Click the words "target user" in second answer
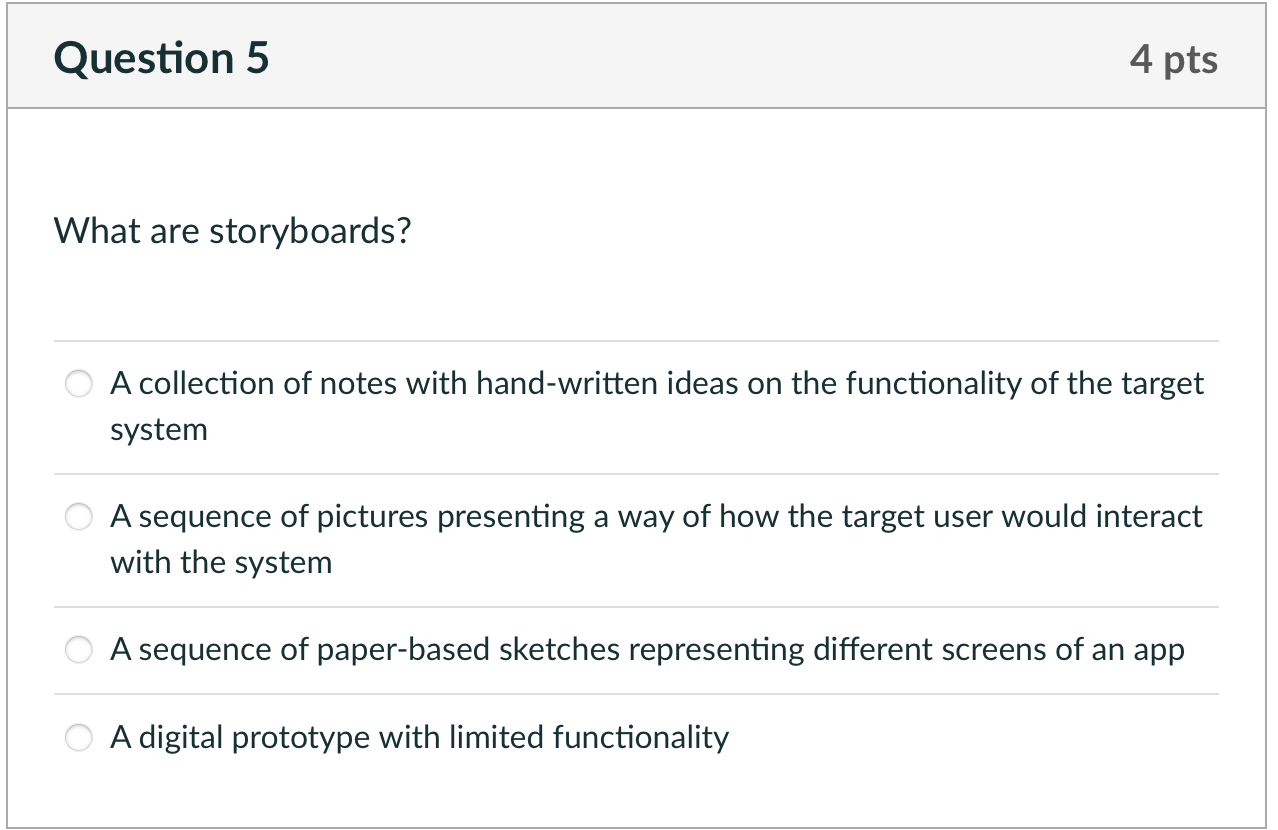The width and height of the screenshot is (1278, 830). click(x=918, y=516)
